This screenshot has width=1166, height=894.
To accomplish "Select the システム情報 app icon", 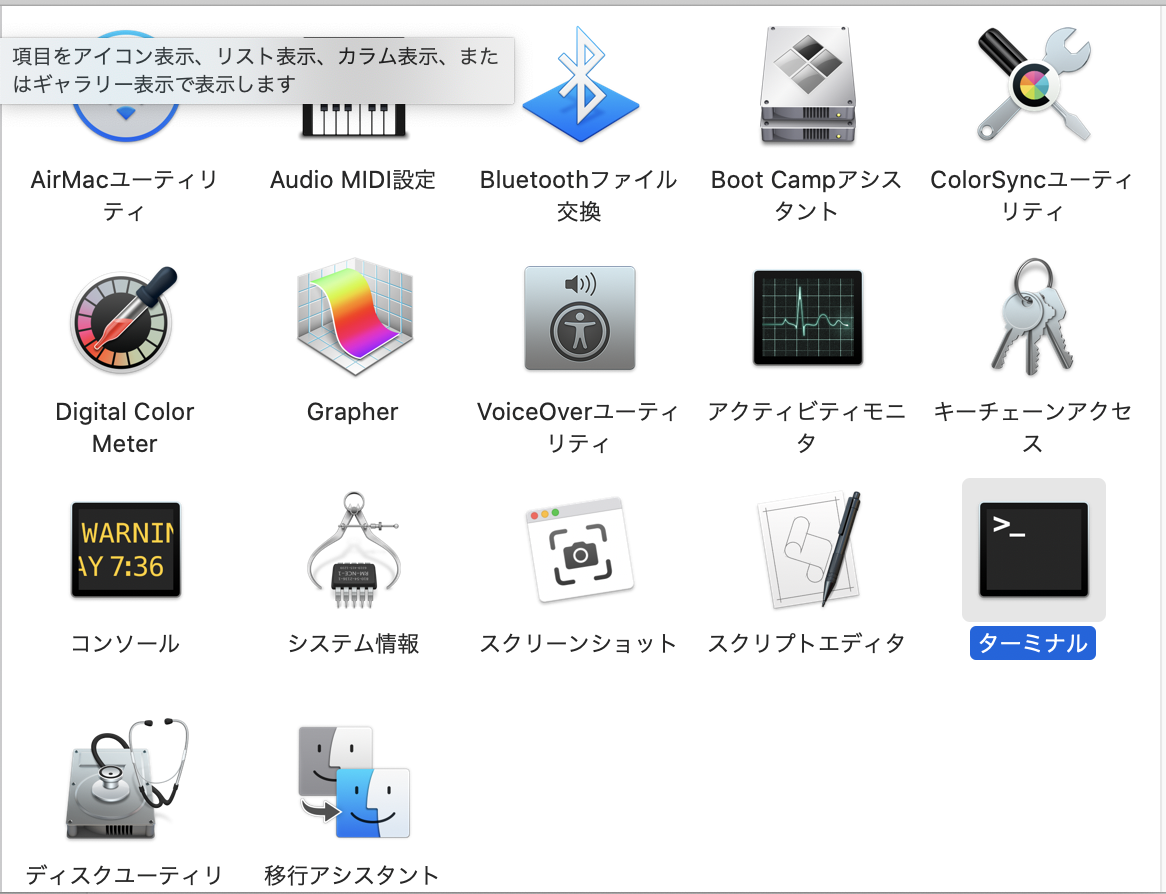I will pyautogui.click(x=353, y=550).
